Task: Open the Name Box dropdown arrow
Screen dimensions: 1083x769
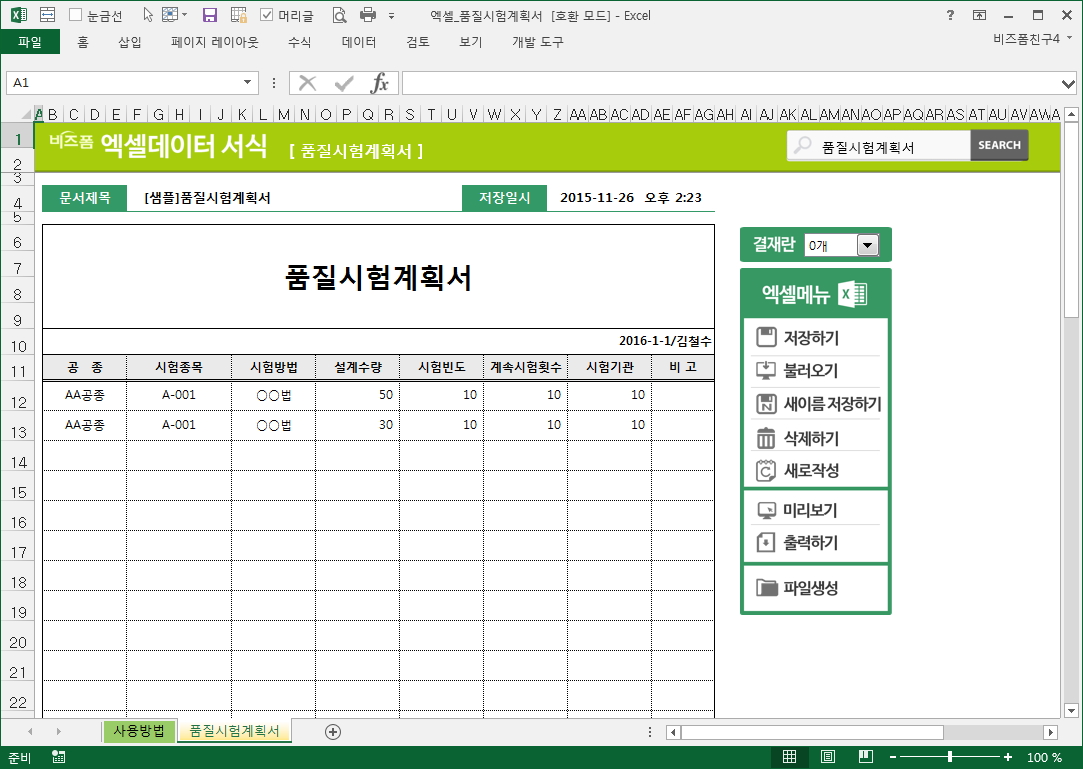Action: pyautogui.click(x=248, y=83)
